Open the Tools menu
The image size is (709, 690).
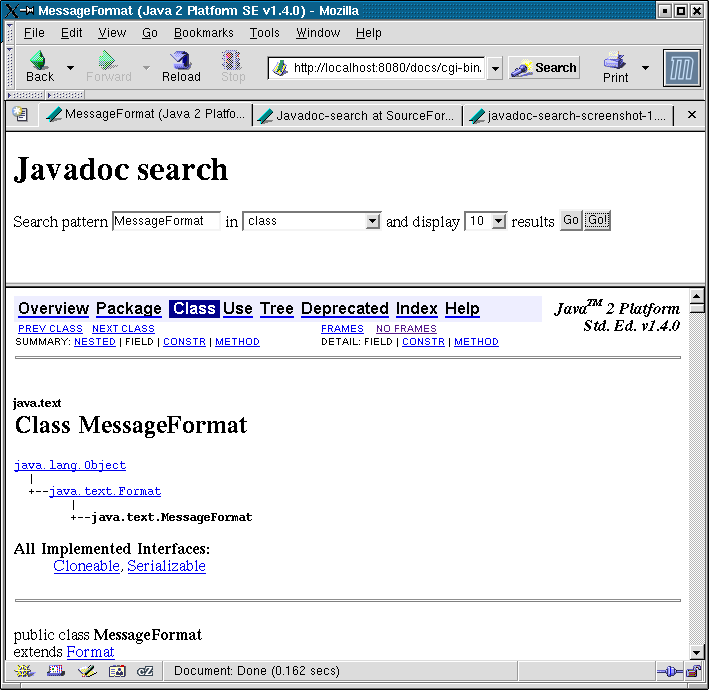click(265, 33)
